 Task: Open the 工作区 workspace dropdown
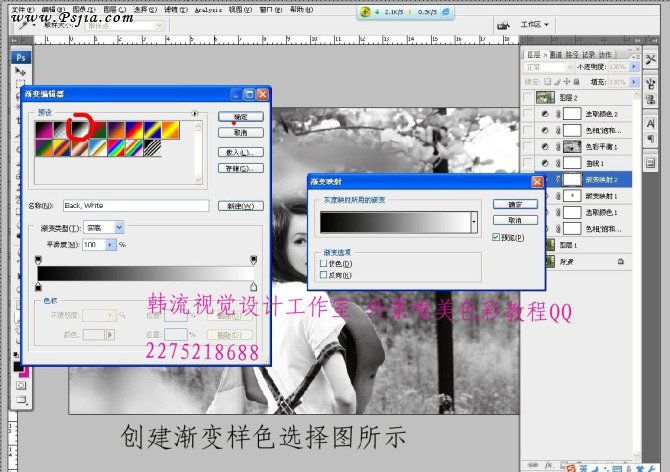pyautogui.click(x=535, y=25)
